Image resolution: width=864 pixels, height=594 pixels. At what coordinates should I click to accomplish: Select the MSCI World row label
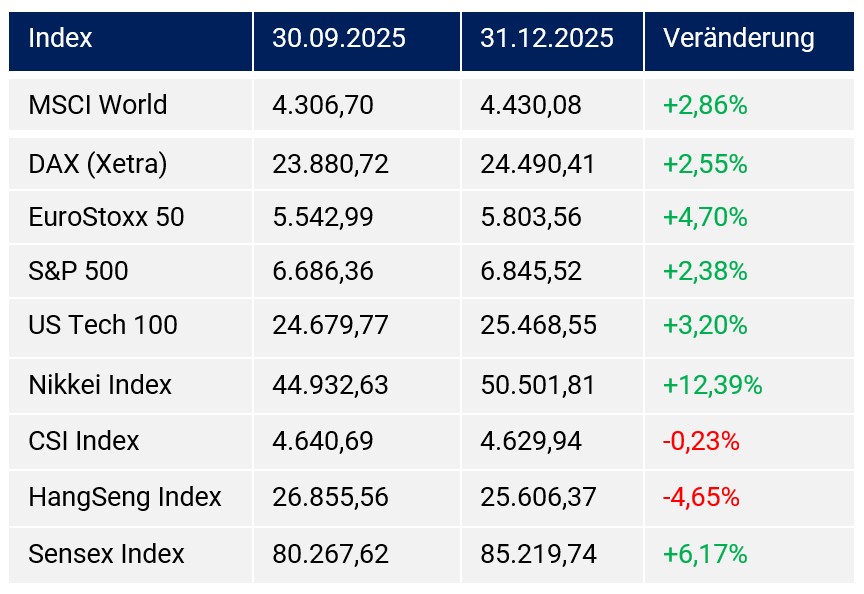coord(98,105)
